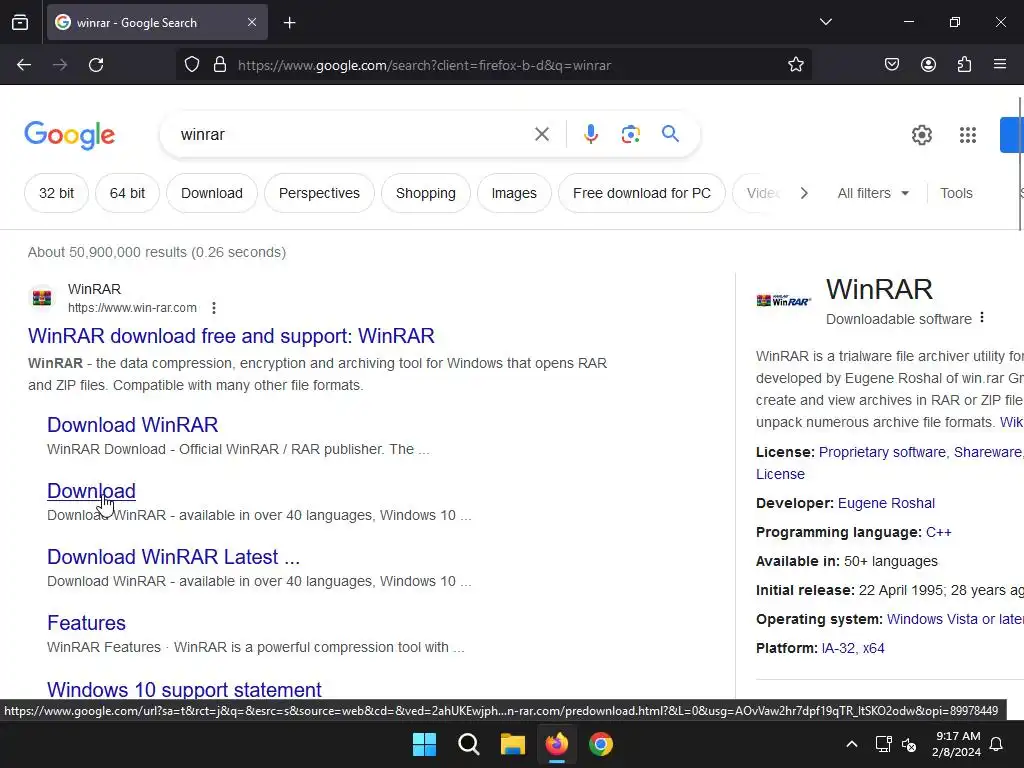Open the Features sitelink

click(86, 622)
